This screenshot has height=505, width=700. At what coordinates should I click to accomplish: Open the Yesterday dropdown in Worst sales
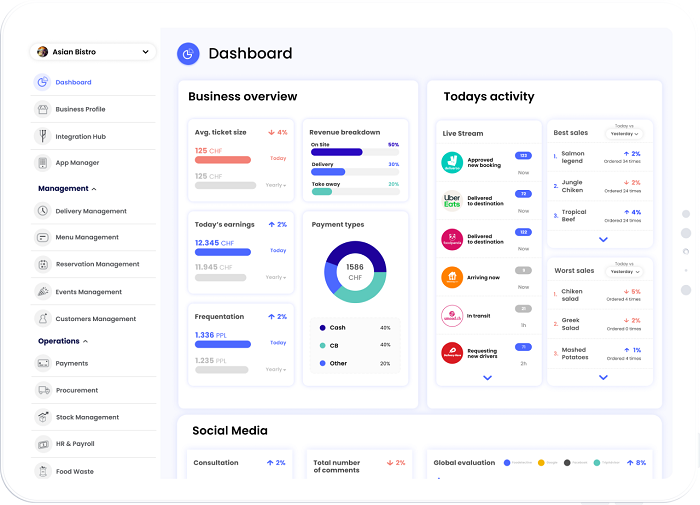[x=624, y=271]
